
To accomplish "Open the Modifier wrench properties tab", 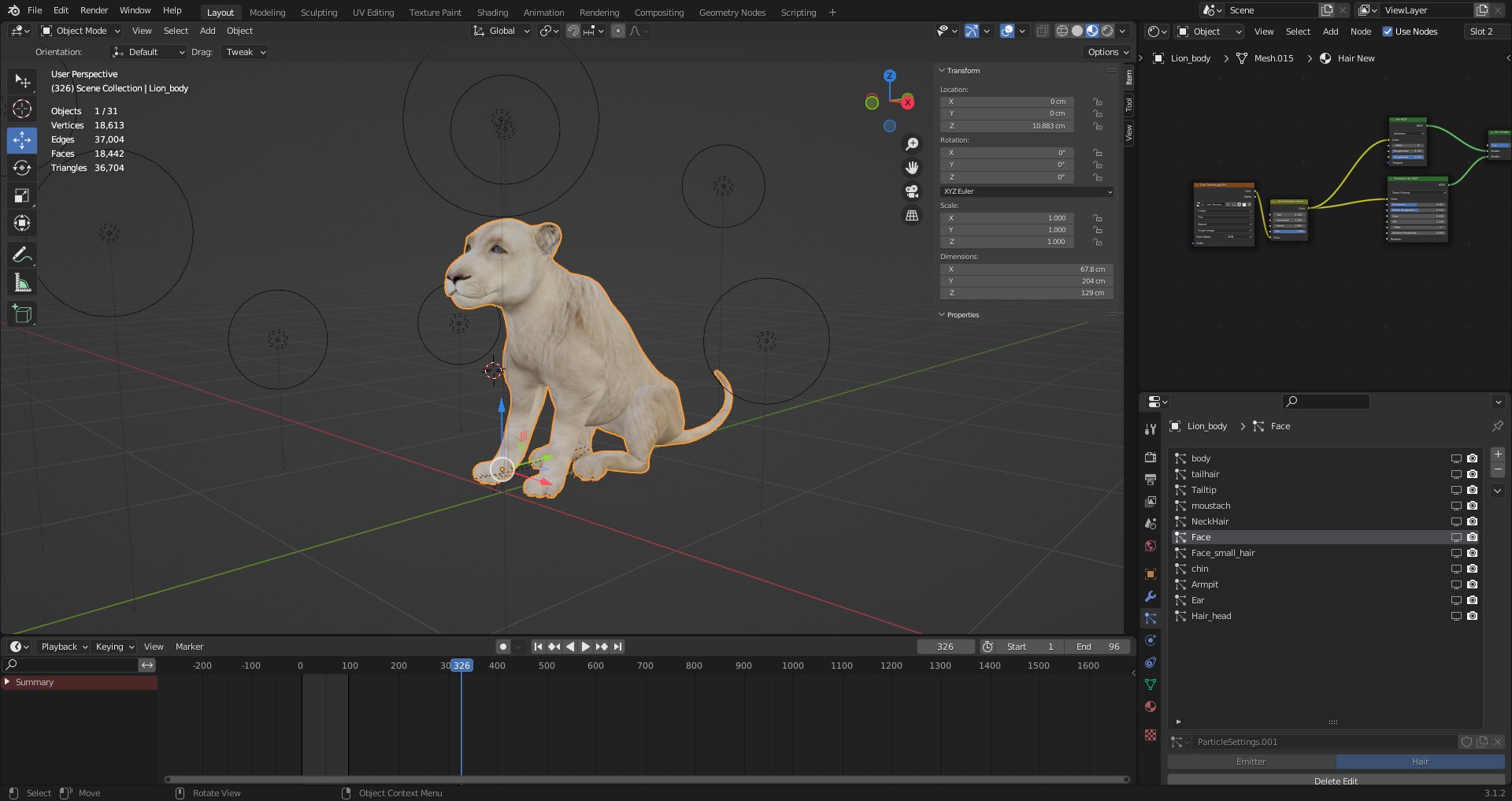I will pos(1151,596).
